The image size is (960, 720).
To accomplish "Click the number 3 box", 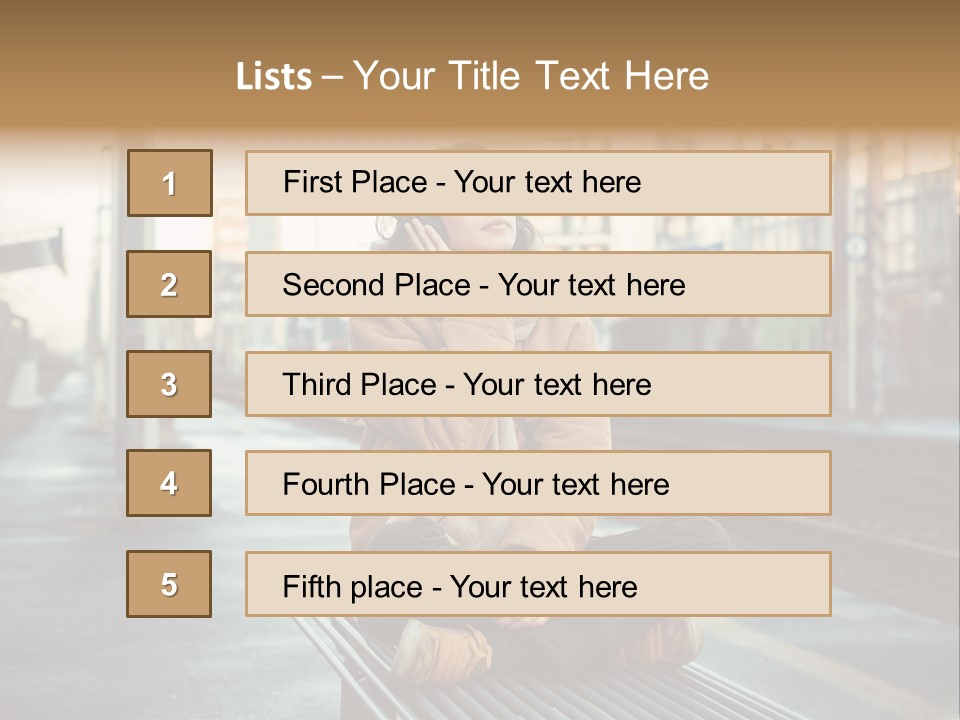I will pos(169,384).
